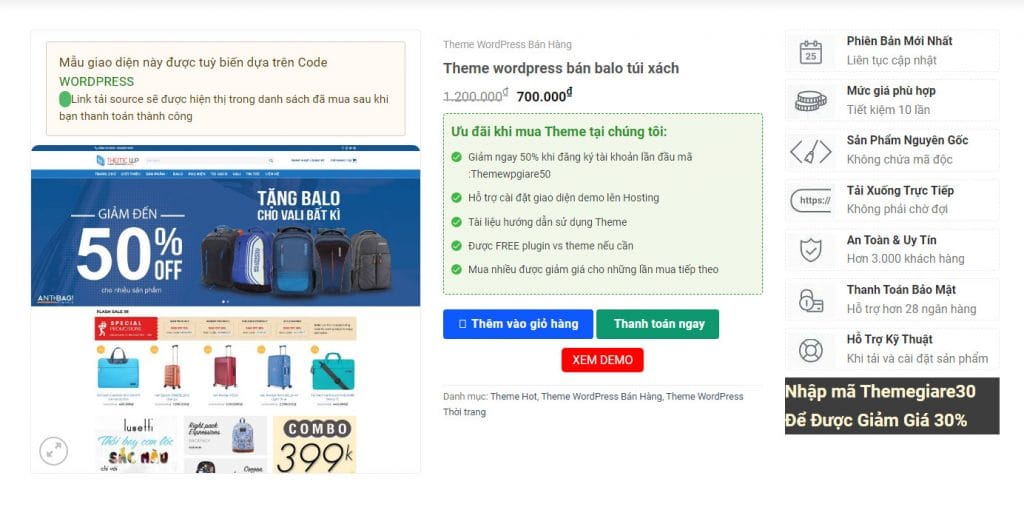
Task: Open Theme WordPress Thời trang category link
Action: point(593,404)
